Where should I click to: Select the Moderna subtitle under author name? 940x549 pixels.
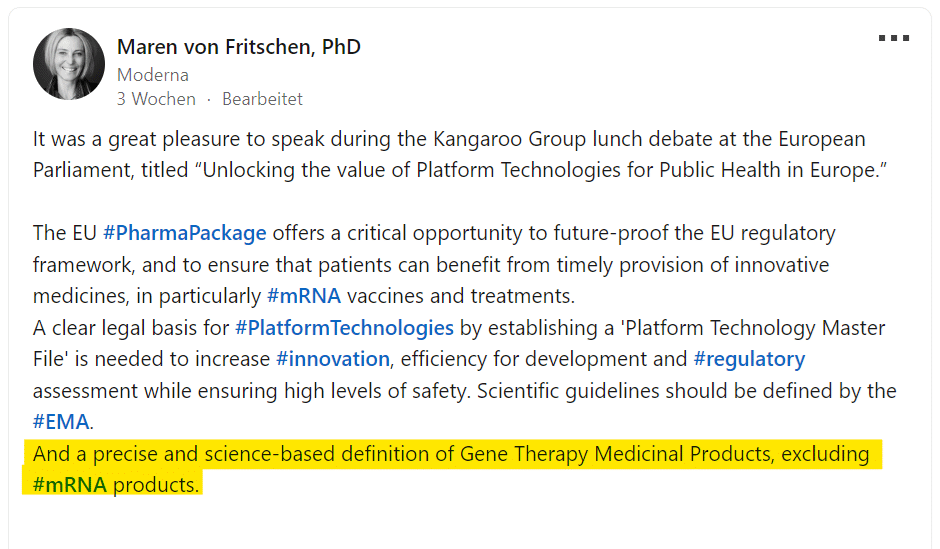tap(153, 75)
